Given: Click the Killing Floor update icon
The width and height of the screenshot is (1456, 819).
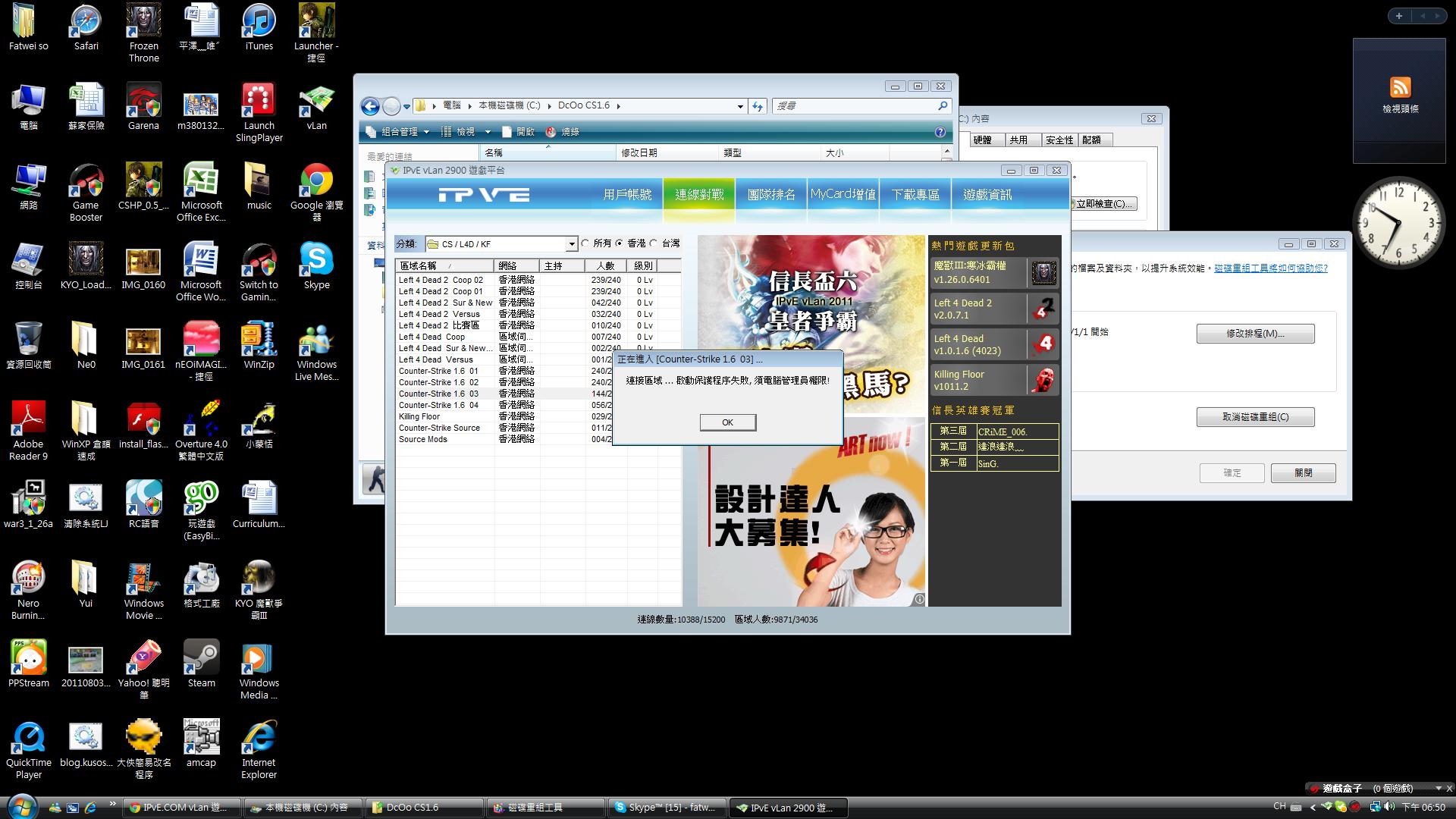Looking at the screenshot, I should (1043, 380).
